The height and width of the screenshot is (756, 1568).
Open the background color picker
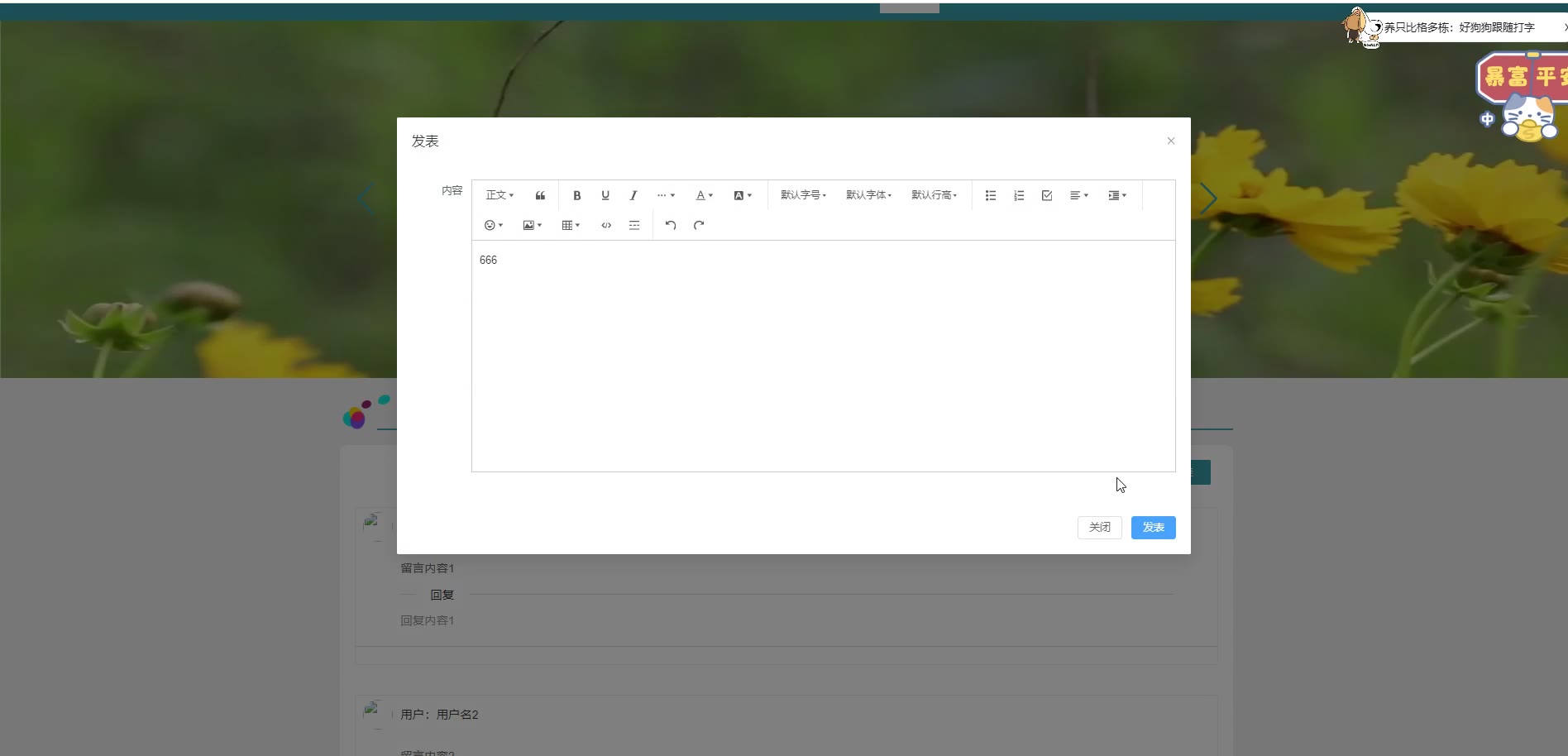click(x=743, y=195)
